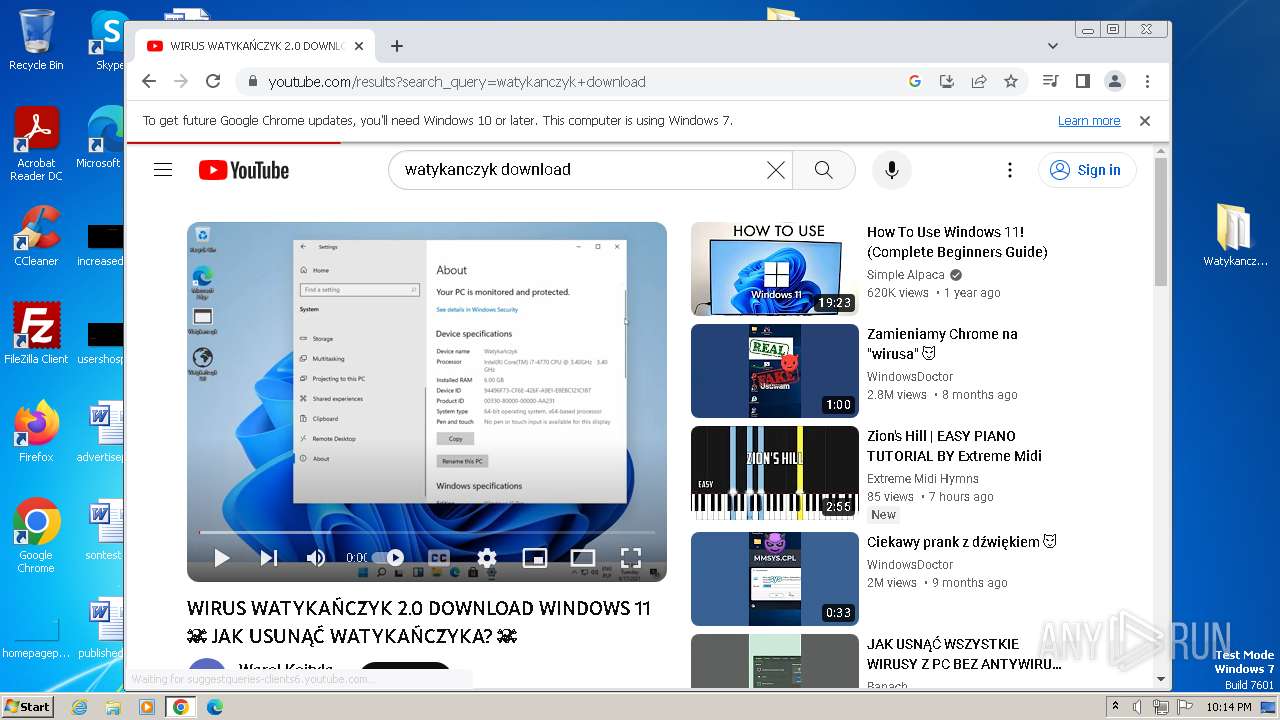The width and height of the screenshot is (1280, 720).
Task: Open the Zamieniamy Chrome na wirusa video
Action: pos(942,344)
